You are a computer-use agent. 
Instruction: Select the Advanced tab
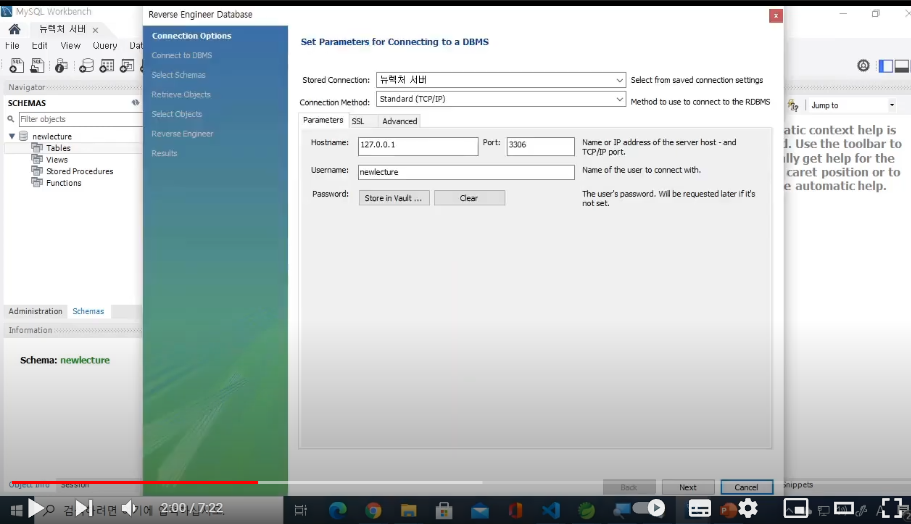(x=400, y=121)
